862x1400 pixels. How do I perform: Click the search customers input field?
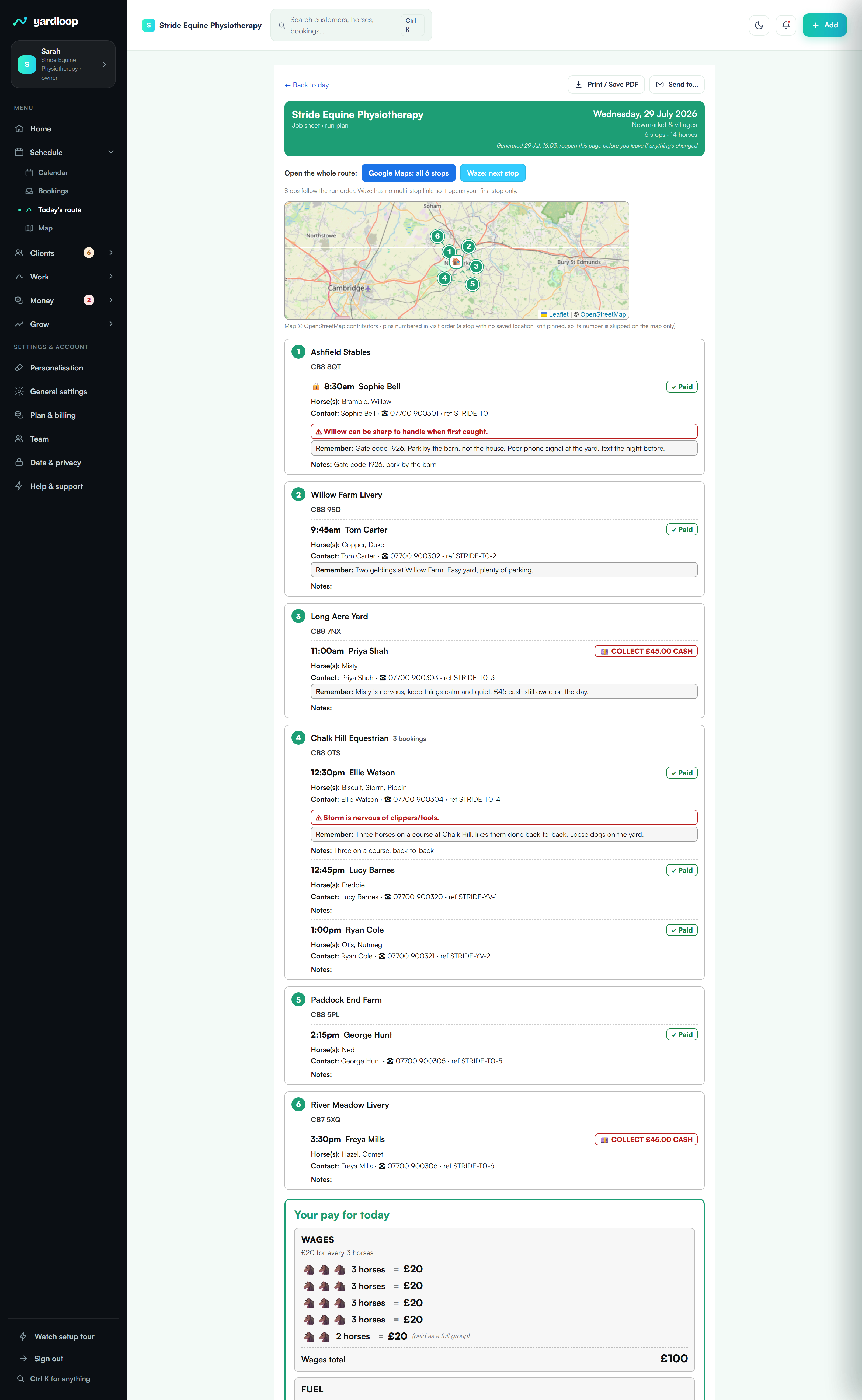[x=351, y=25]
